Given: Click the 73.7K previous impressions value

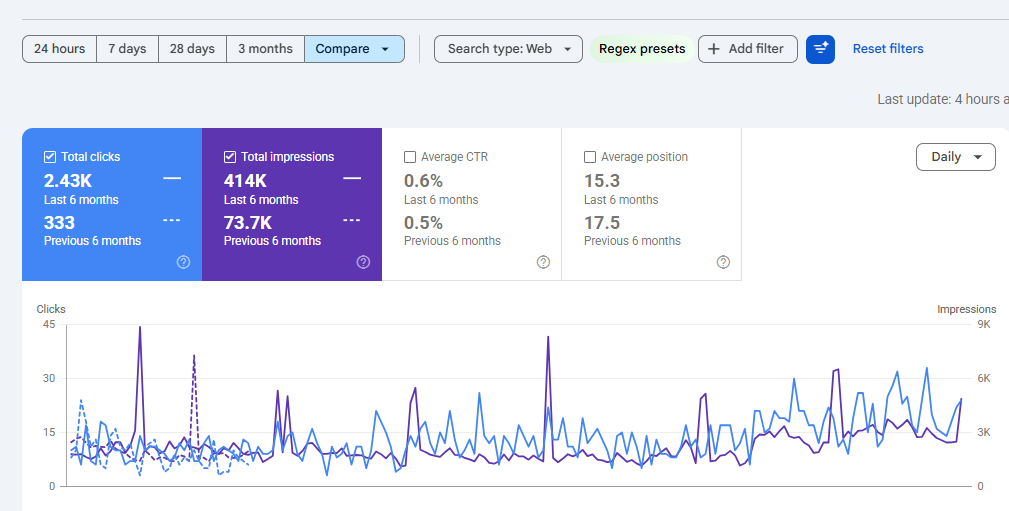Looking at the screenshot, I should point(248,223).
